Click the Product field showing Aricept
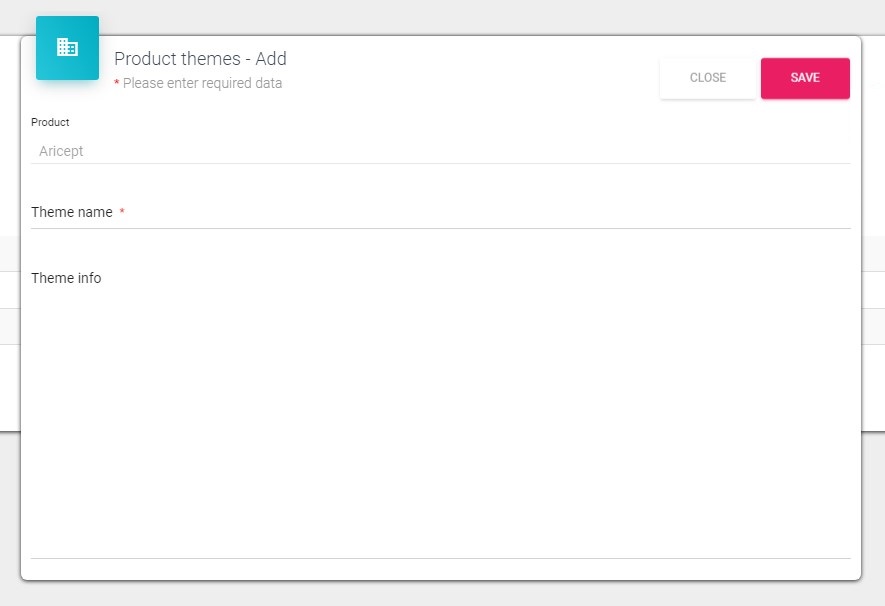Screen dimensions: 885x606 click(x=440, y=151)
